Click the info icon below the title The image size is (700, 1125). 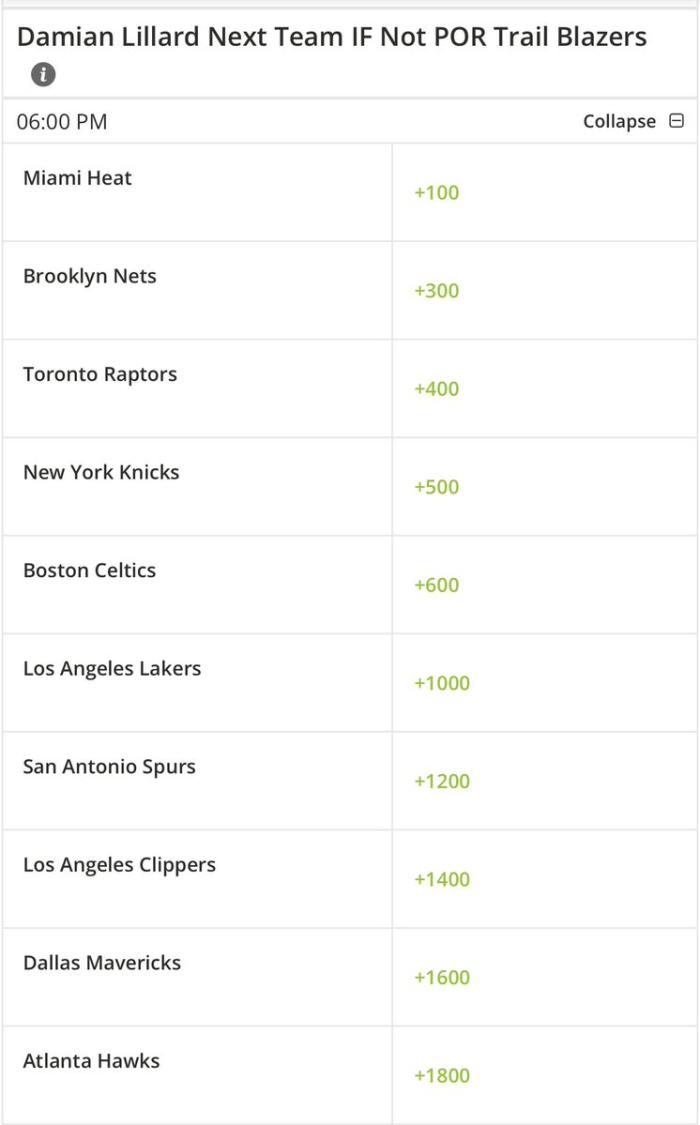pos(43,74)
